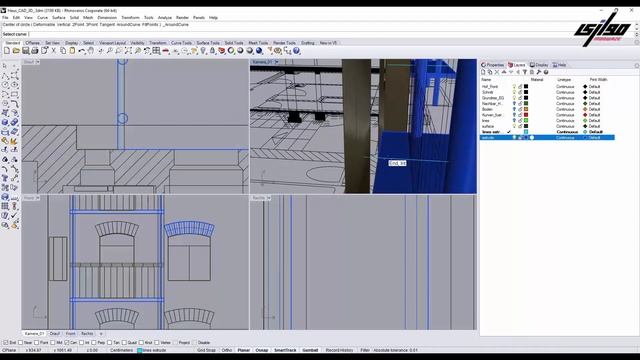
Task: Click the Undo arrow icon
Action: click(82, 51)
